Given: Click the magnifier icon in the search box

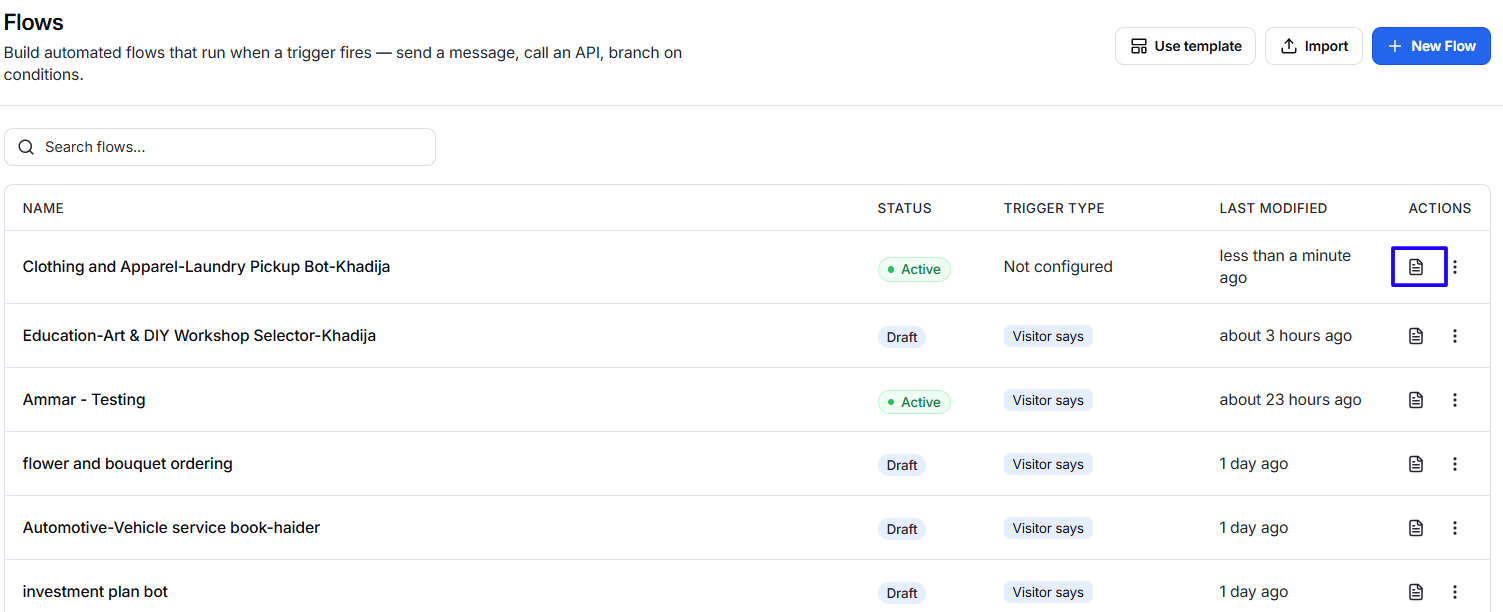Looking at the screenshot, I should 26,147.
